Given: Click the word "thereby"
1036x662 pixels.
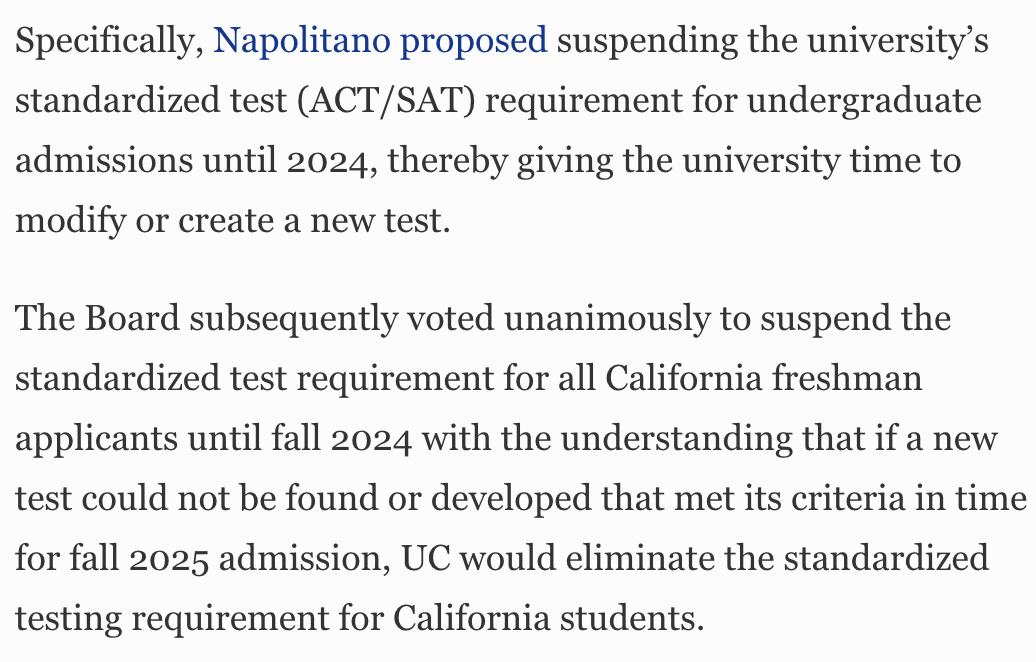Looking at the screenshot, I should pyautogui.click(x=447, y=162).
